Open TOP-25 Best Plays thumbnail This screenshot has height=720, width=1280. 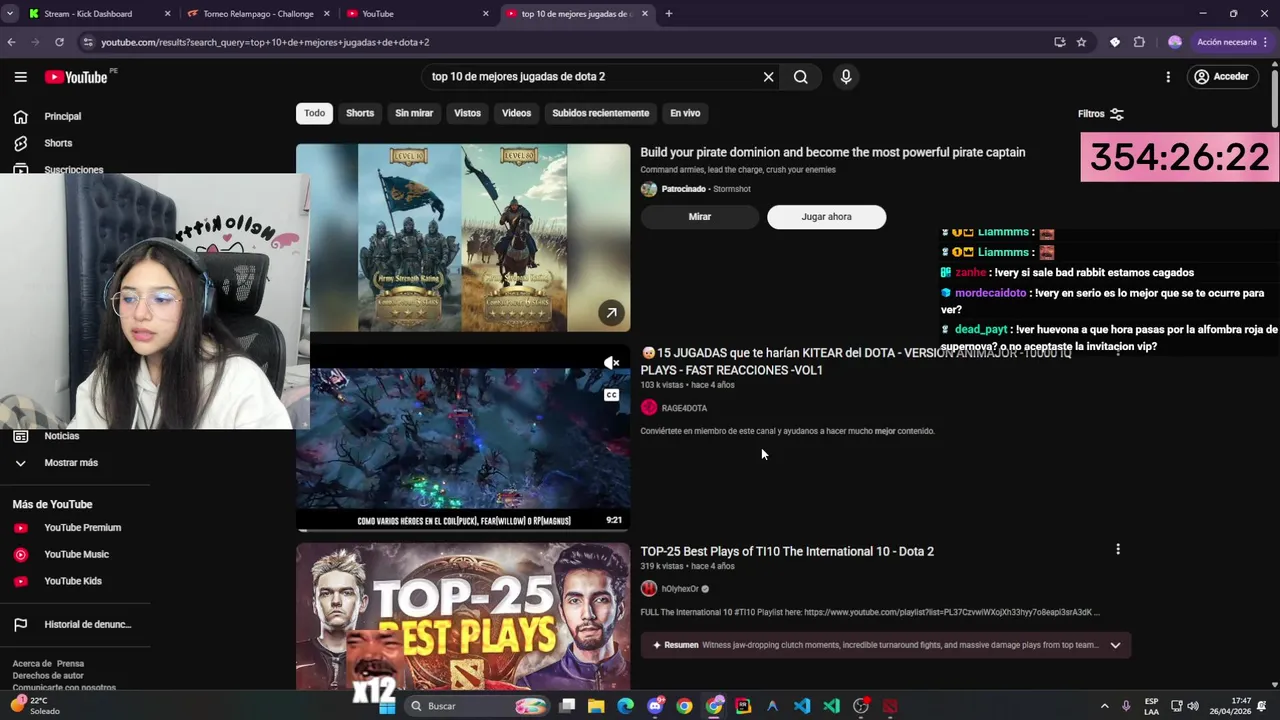(x=463, y=616)
